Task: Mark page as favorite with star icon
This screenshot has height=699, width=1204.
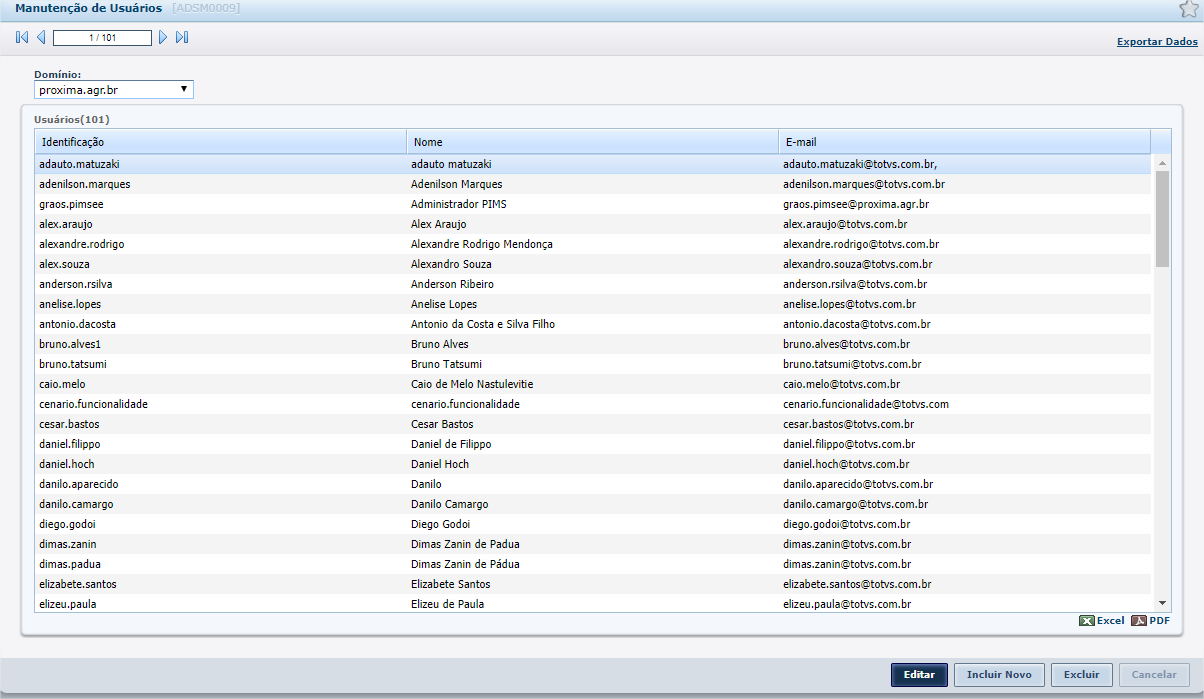Action: click(1188, 10)
